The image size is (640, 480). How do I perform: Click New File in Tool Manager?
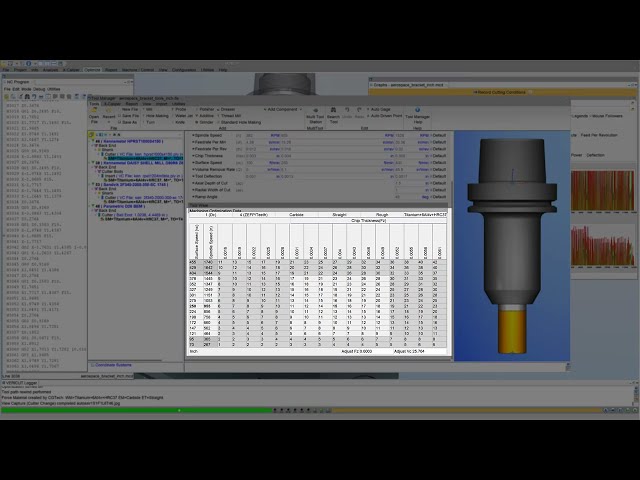(129, 109)
